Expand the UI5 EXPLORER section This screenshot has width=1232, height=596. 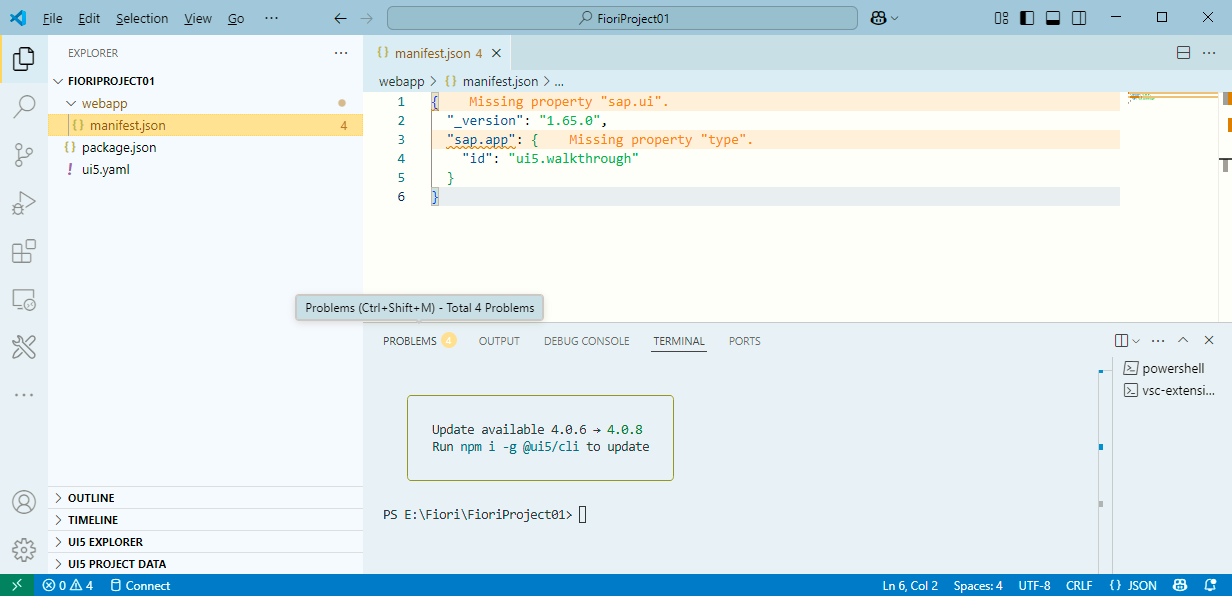pyautogui.click(x=205, y=542)
